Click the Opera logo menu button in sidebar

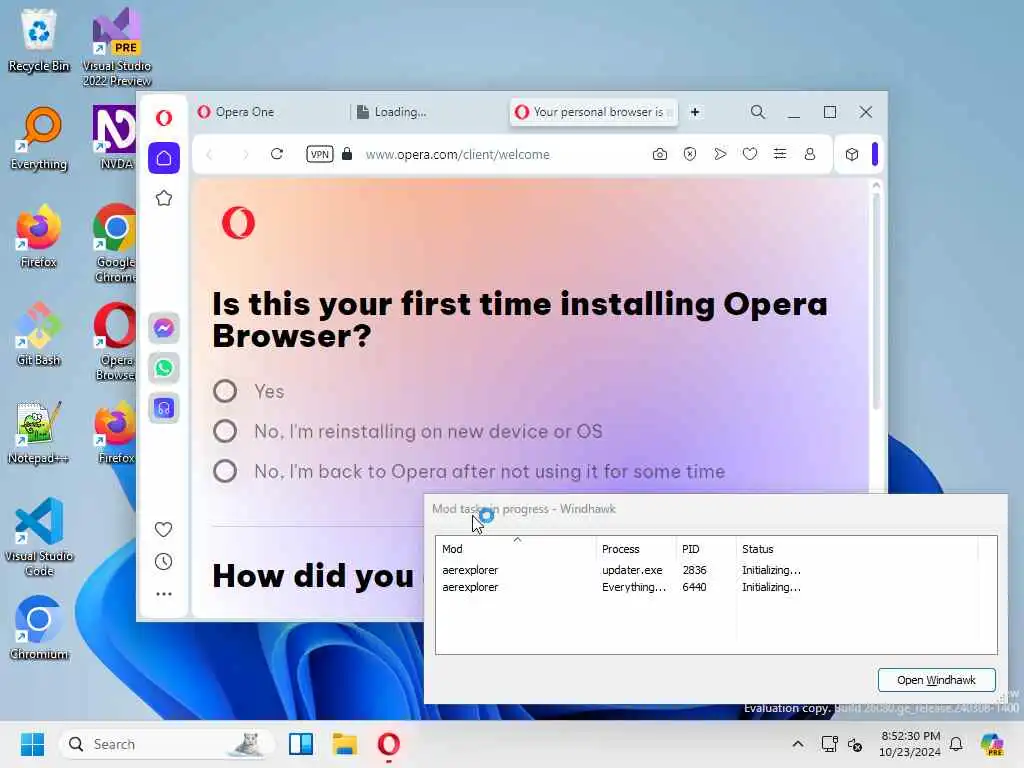pos(164,118)
